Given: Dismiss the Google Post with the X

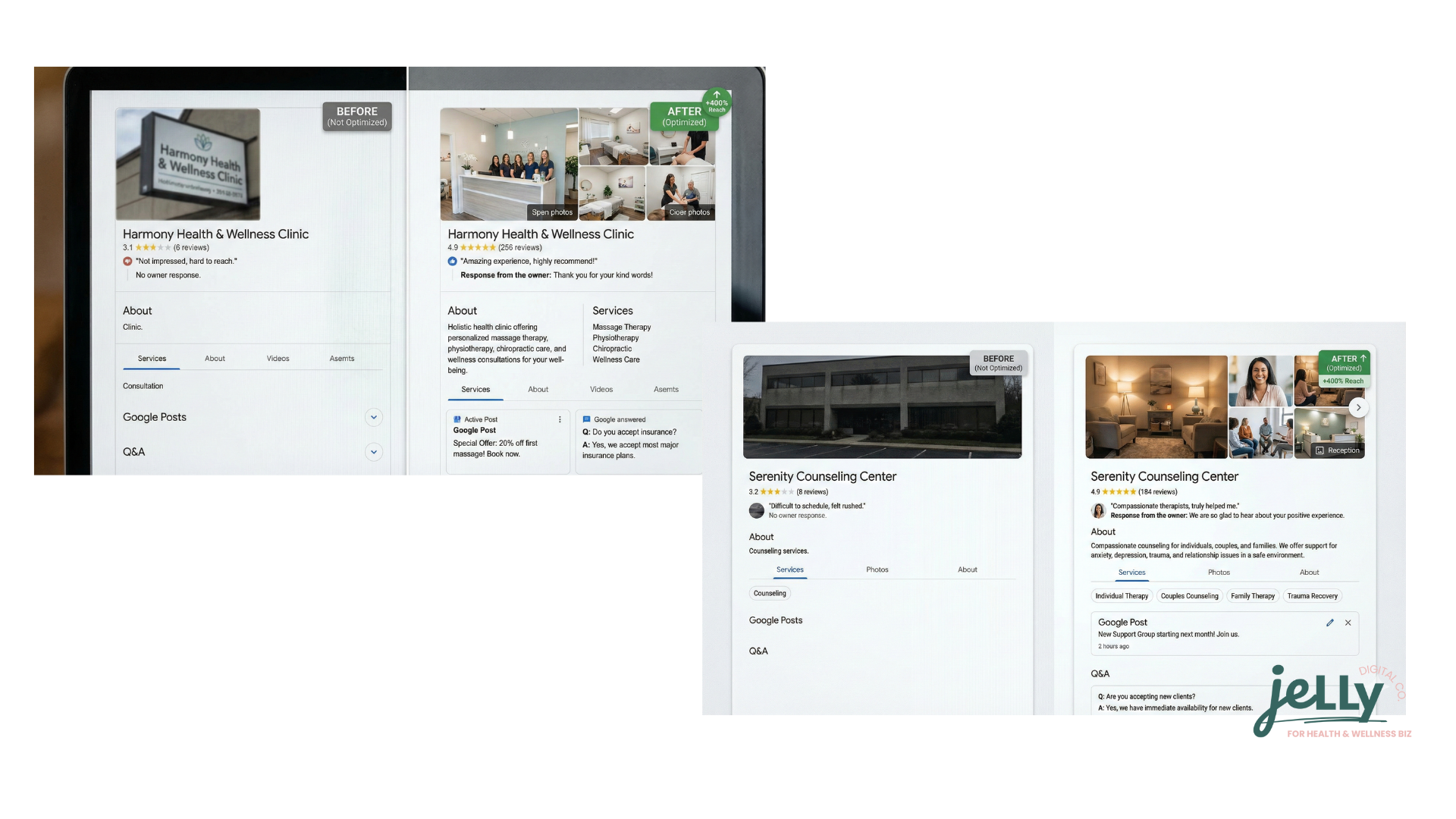Looking at the screenshot, I should [1348, 623].
